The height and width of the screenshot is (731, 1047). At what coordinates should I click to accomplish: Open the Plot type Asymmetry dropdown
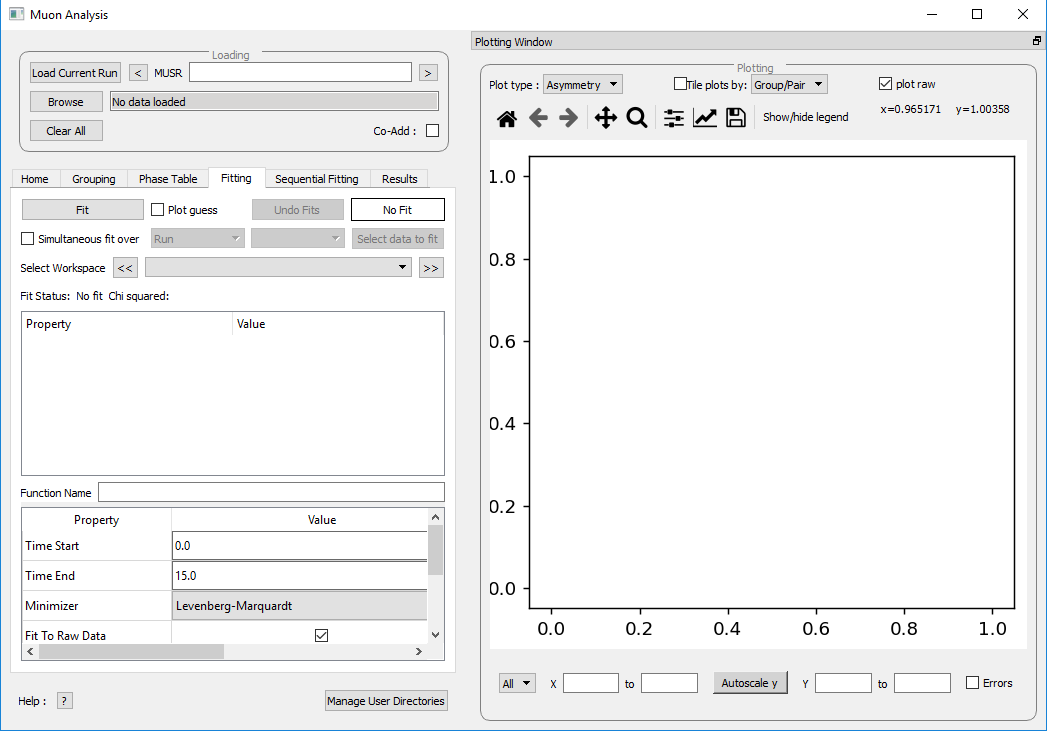point(583,85)
